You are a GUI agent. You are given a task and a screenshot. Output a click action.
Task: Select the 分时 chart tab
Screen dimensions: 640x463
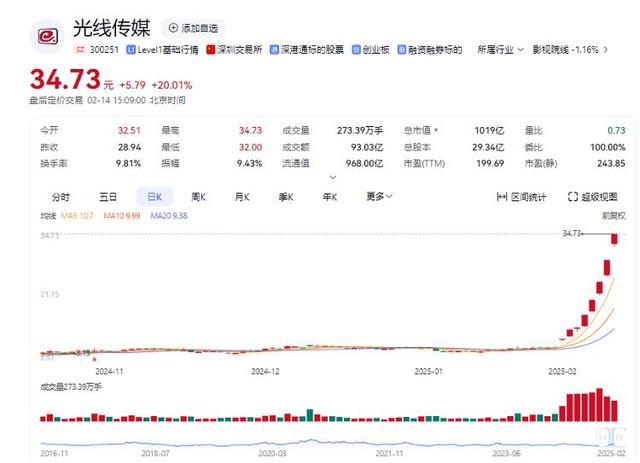pyautogui.click(x=61, y=197)
